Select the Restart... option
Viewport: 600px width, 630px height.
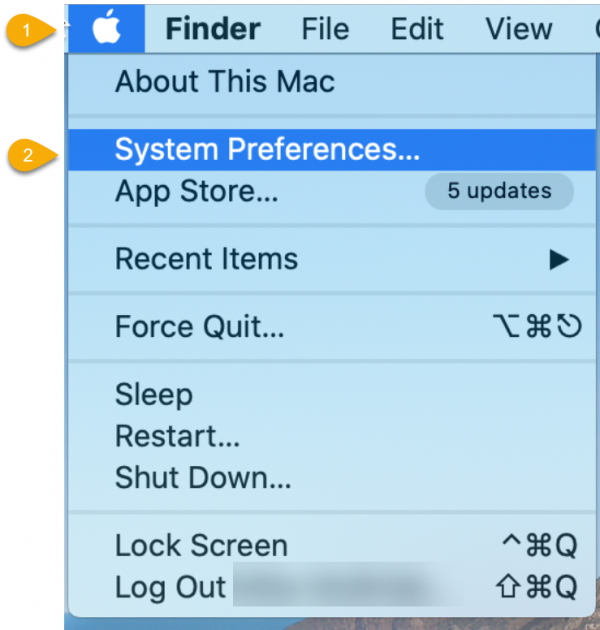177,436
